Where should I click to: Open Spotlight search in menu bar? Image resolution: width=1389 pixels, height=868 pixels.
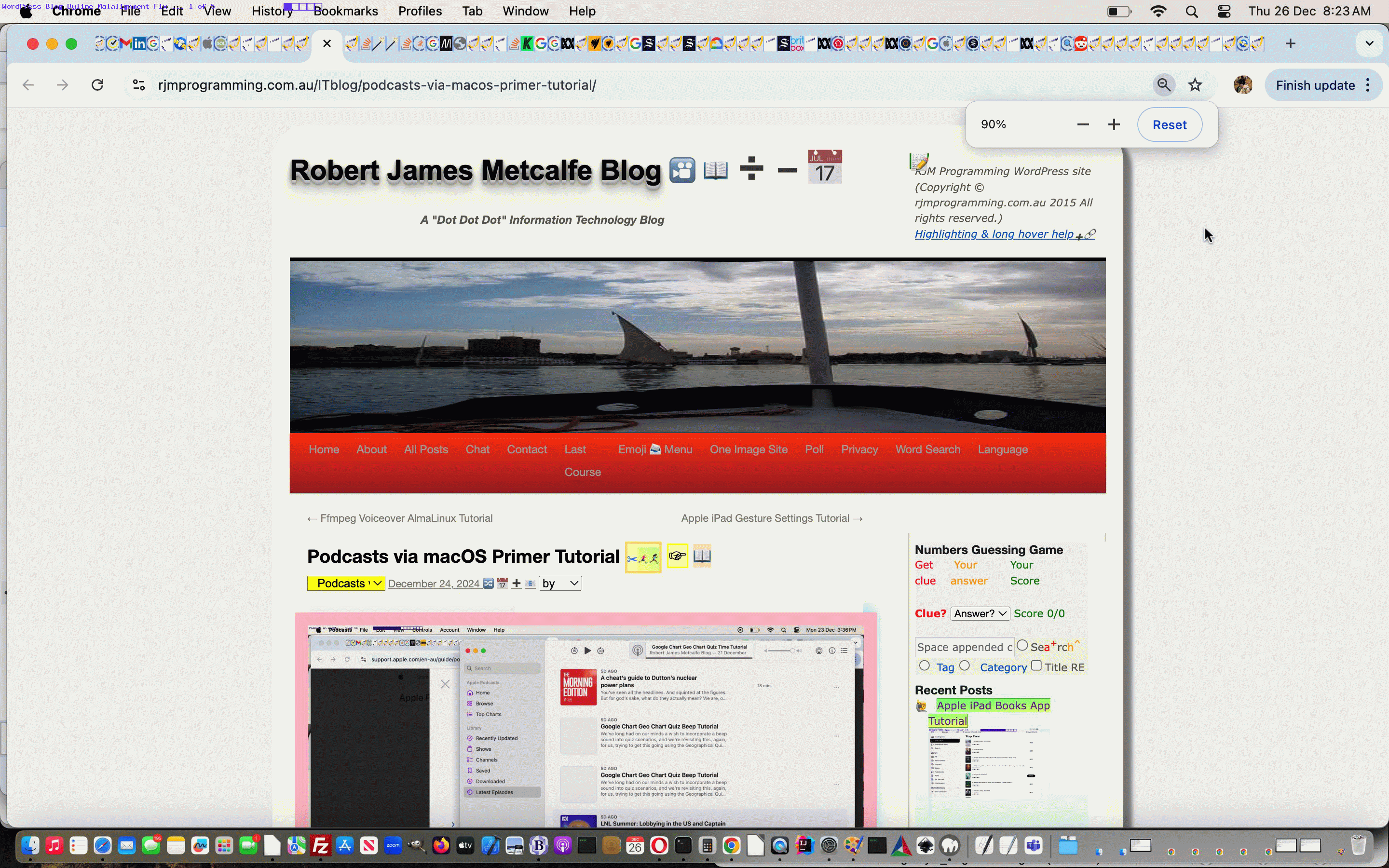pos(1192,12)
